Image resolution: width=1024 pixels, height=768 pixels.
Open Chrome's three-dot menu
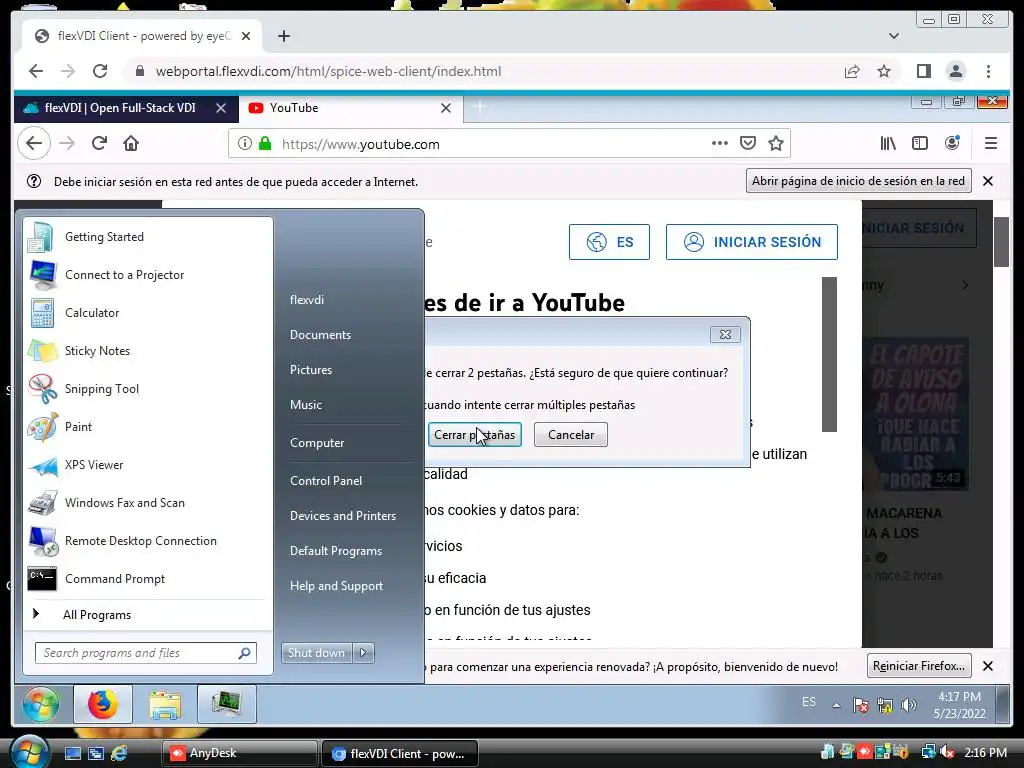[988, 71]
